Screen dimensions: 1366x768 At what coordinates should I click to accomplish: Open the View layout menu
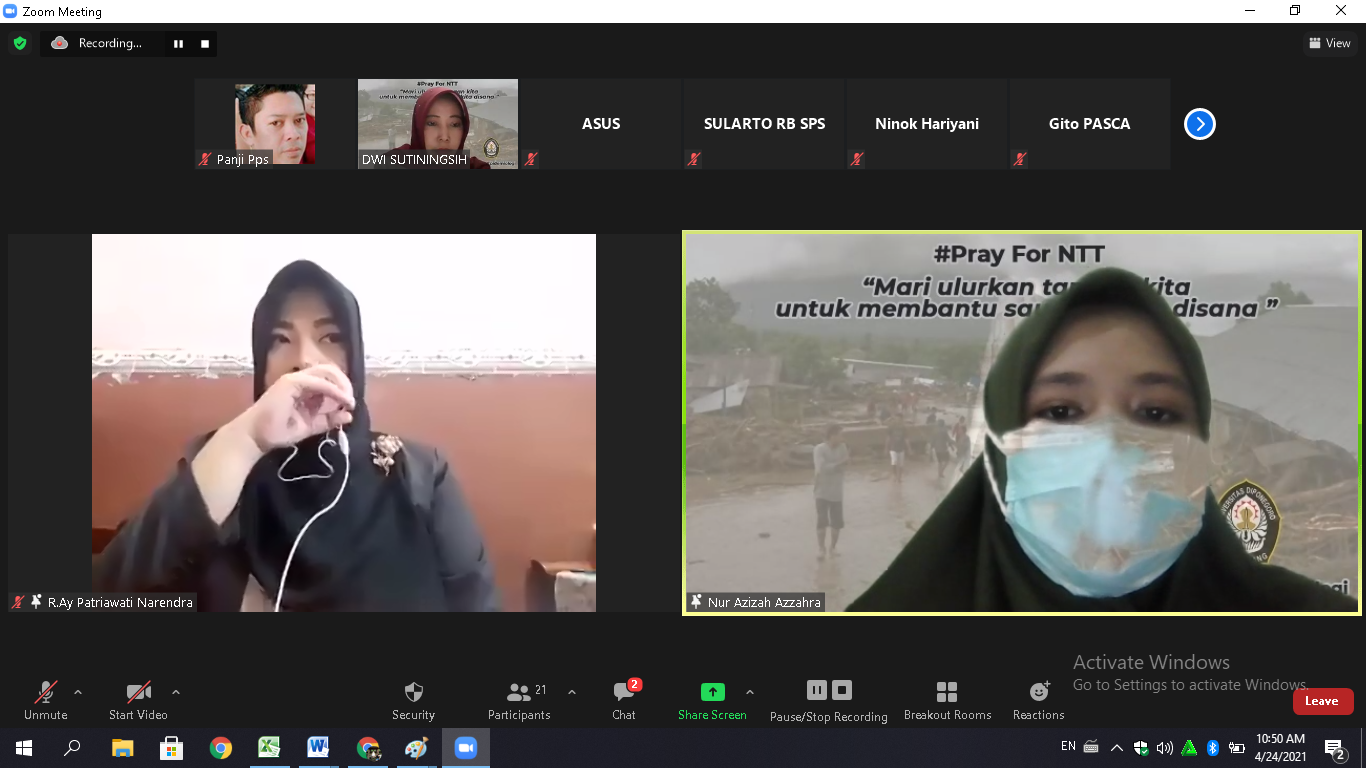(1329, 43)
